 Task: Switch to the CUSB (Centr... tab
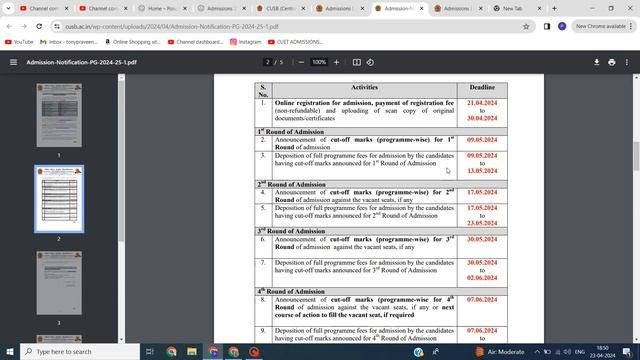[x=281, y=8]
